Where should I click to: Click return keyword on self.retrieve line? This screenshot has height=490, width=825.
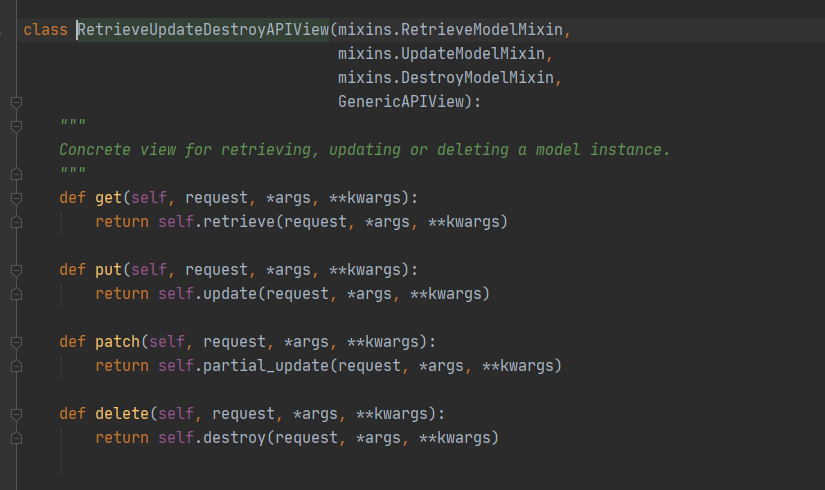[x=122, y=222]
